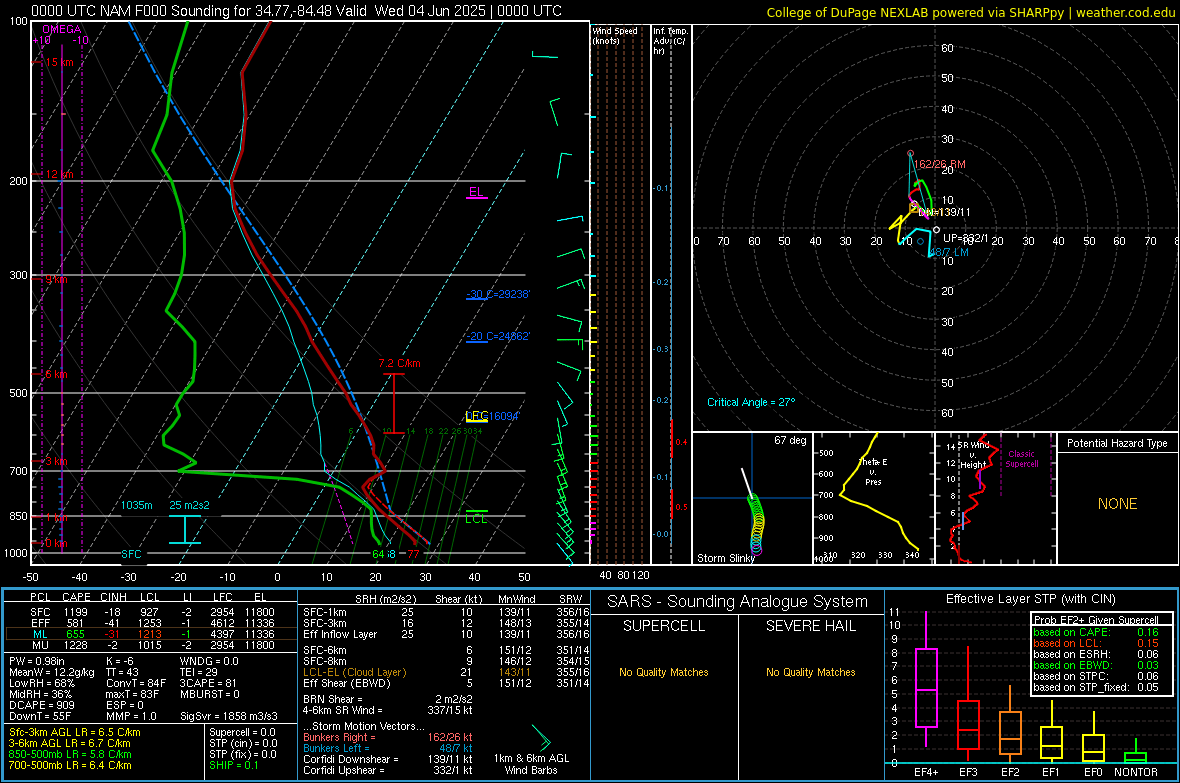Image resolution: width=1180 pixels, height=783 pixels.
Task: Click the magenta 'EL' marker on the skew-T
Action: tap(476, 191)
